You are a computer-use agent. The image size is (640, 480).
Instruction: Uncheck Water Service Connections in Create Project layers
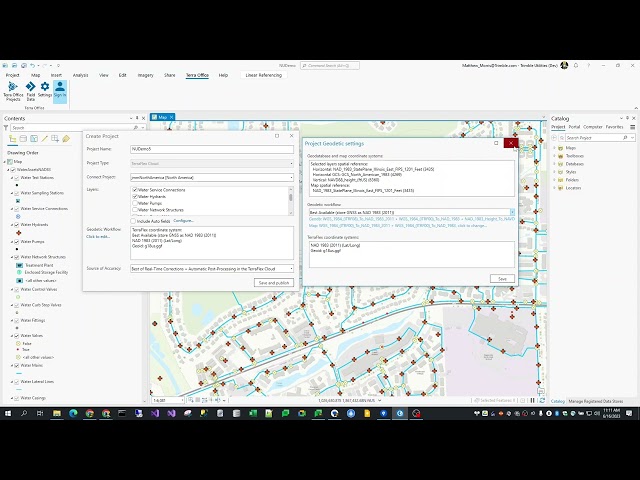pos(135,190)
